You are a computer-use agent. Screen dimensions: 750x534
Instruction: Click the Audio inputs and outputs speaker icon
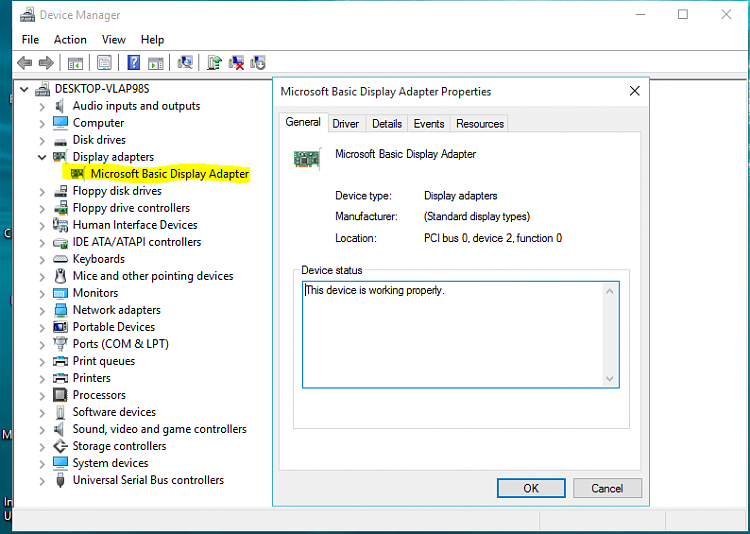click(x=60, y=106)
